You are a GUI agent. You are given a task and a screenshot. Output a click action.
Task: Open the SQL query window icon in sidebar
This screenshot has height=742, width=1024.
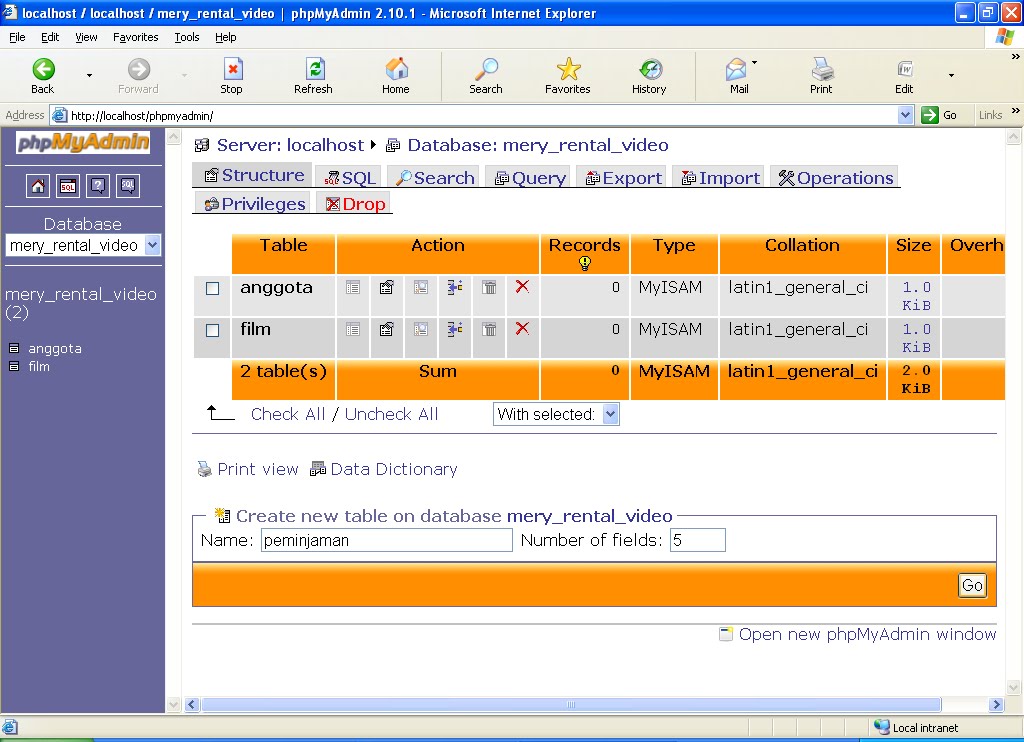(68, 186)
